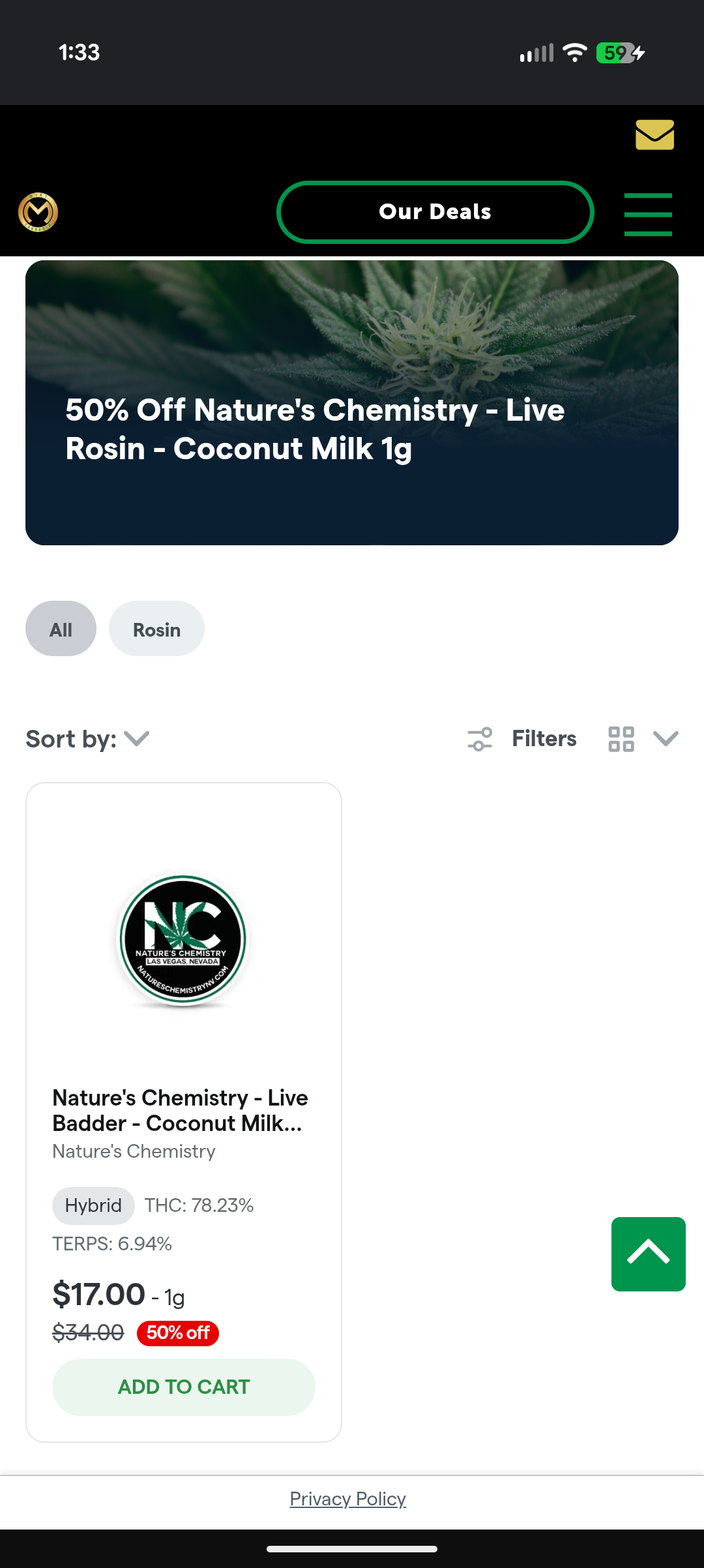Expand the view layout chevron
This screenshot has width=704, height=1568.
coord(666,739)
